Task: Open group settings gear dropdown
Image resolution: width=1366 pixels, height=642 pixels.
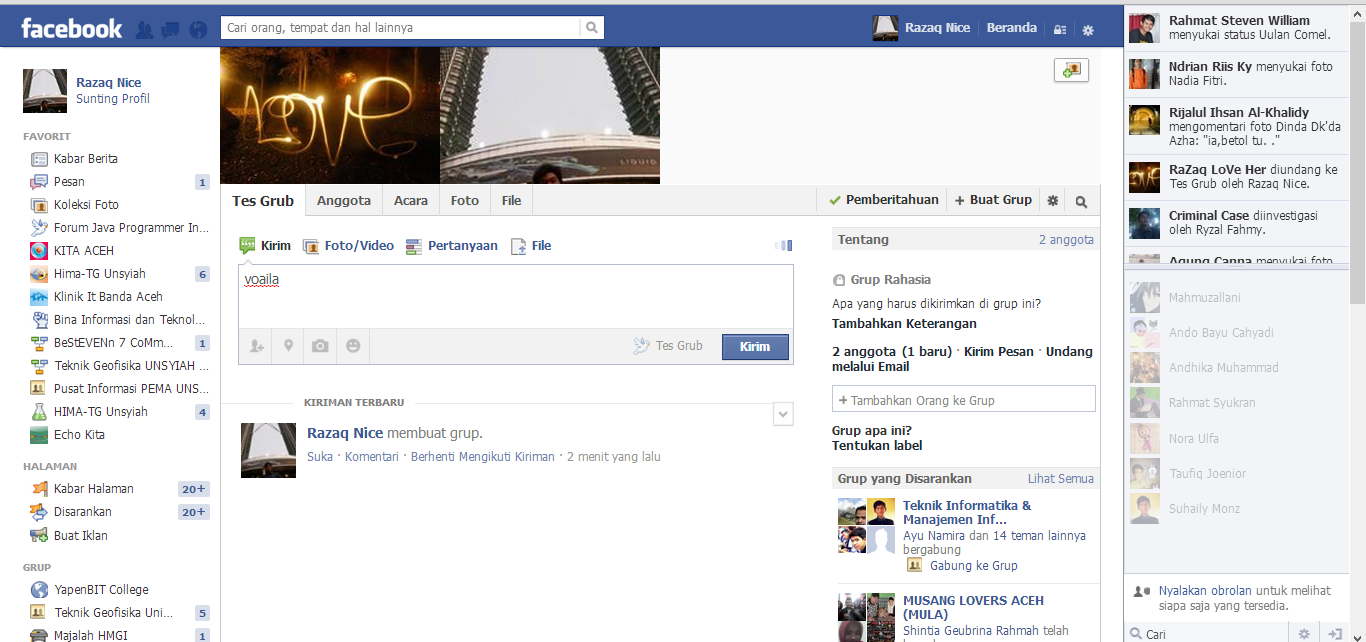Action: point(1053,201)
